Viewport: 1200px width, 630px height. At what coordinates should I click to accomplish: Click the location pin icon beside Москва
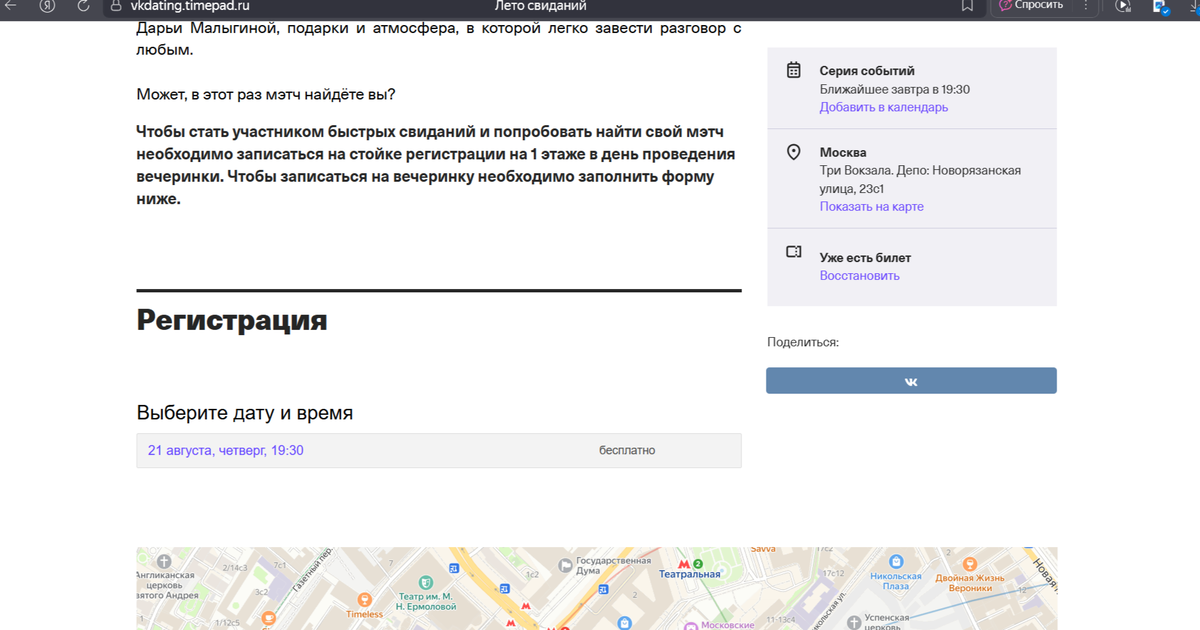(x=792, y=152)
